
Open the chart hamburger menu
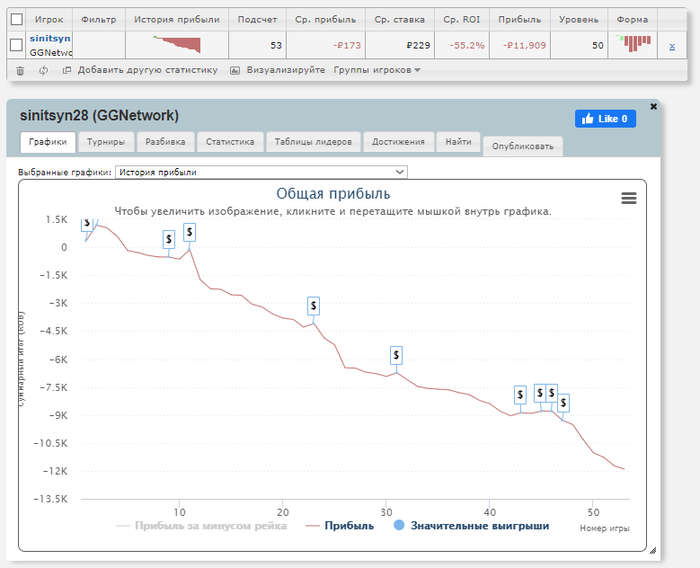629,198
